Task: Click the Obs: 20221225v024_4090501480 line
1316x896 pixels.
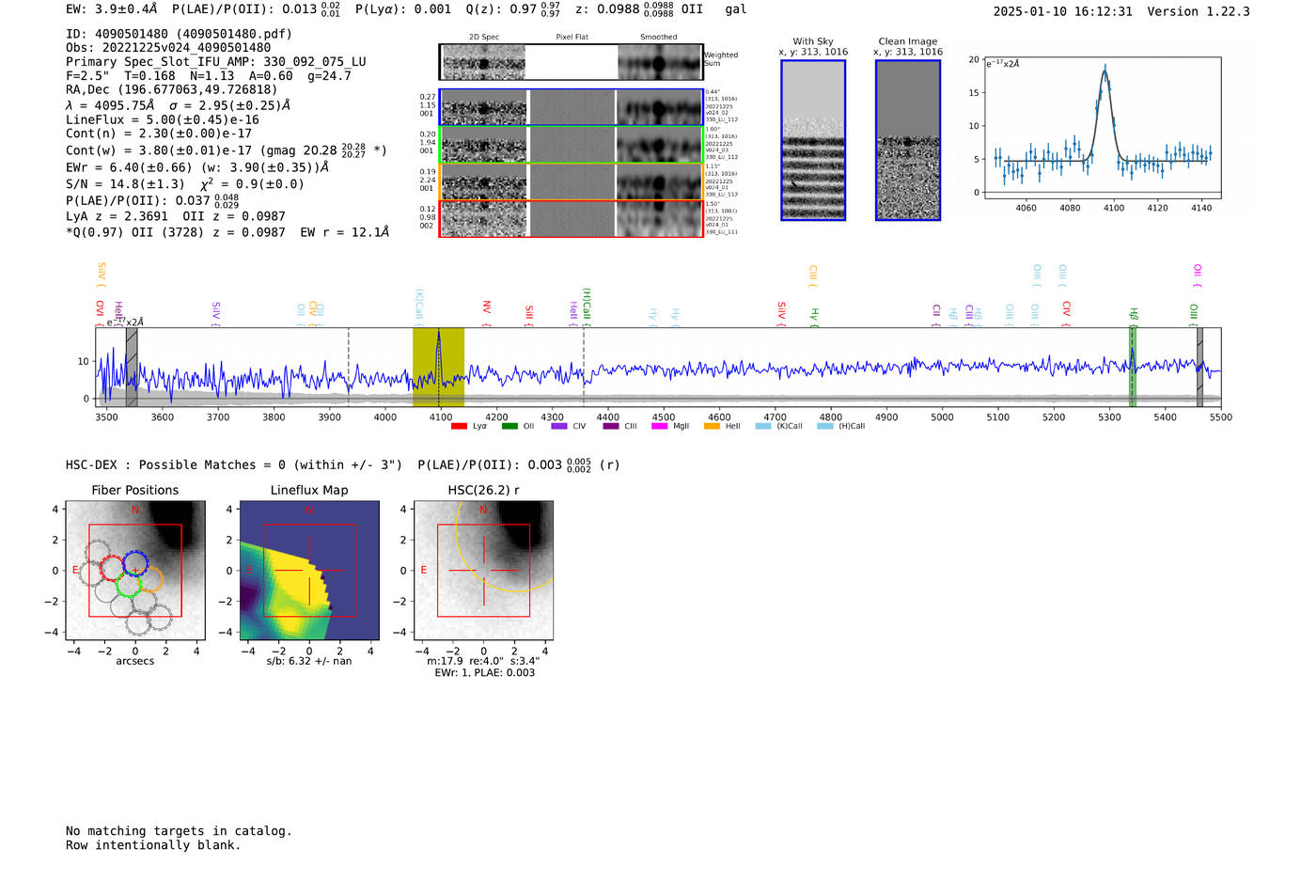Action: (x=168, y=47)
